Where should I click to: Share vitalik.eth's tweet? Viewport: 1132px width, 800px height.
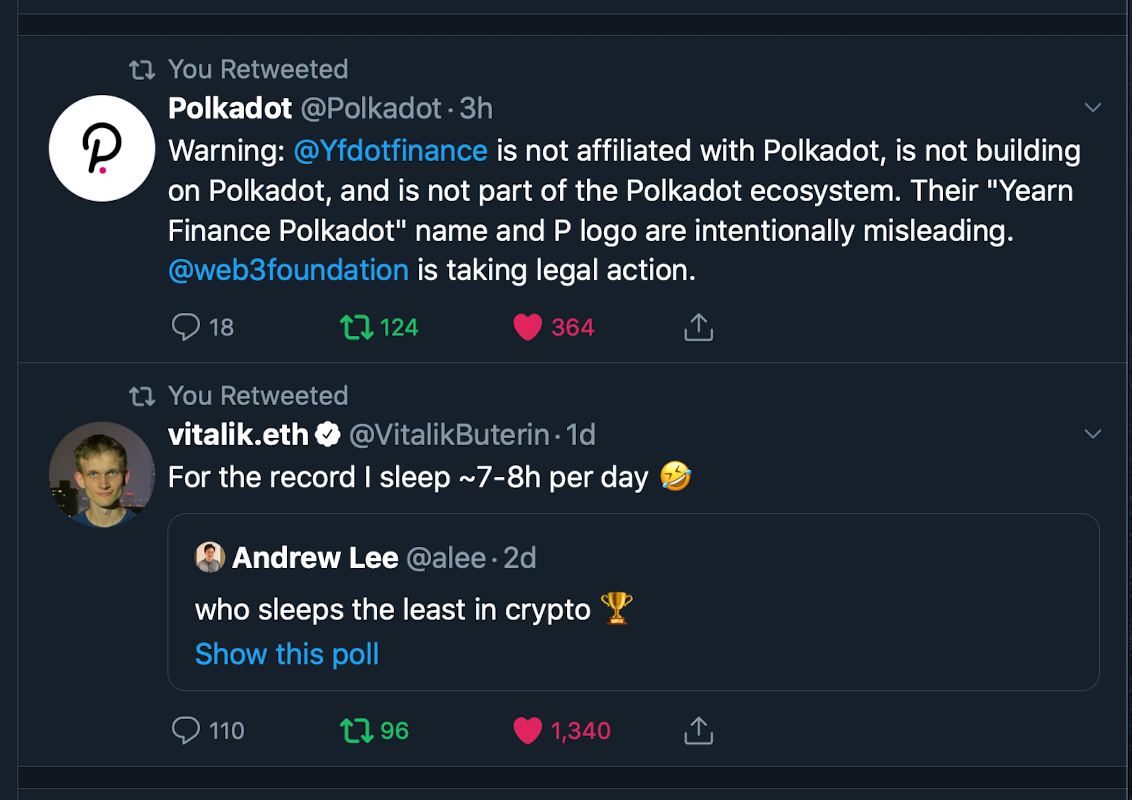(698, 731)
